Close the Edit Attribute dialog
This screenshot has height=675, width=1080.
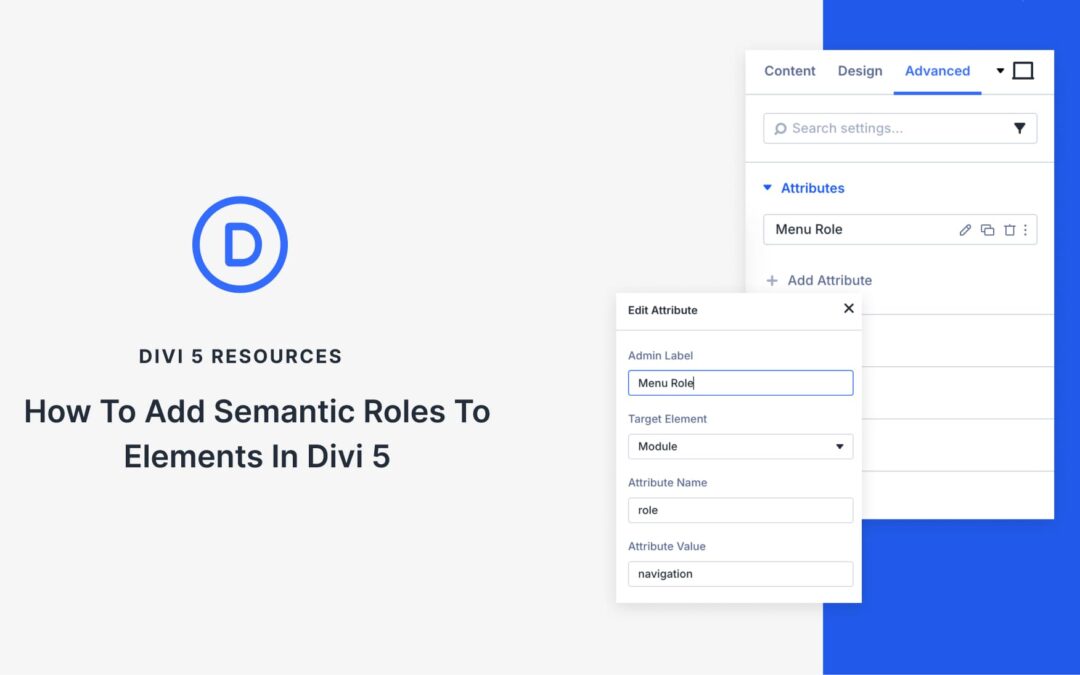pyautogui.click(x=848, y=309)
